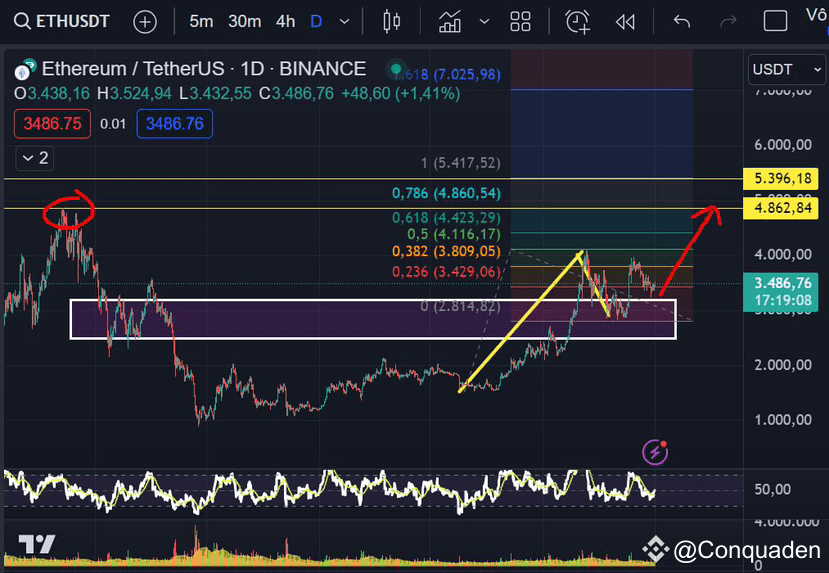Undo the last chart action
The image size is (829, 573).
tap(682, 22)
